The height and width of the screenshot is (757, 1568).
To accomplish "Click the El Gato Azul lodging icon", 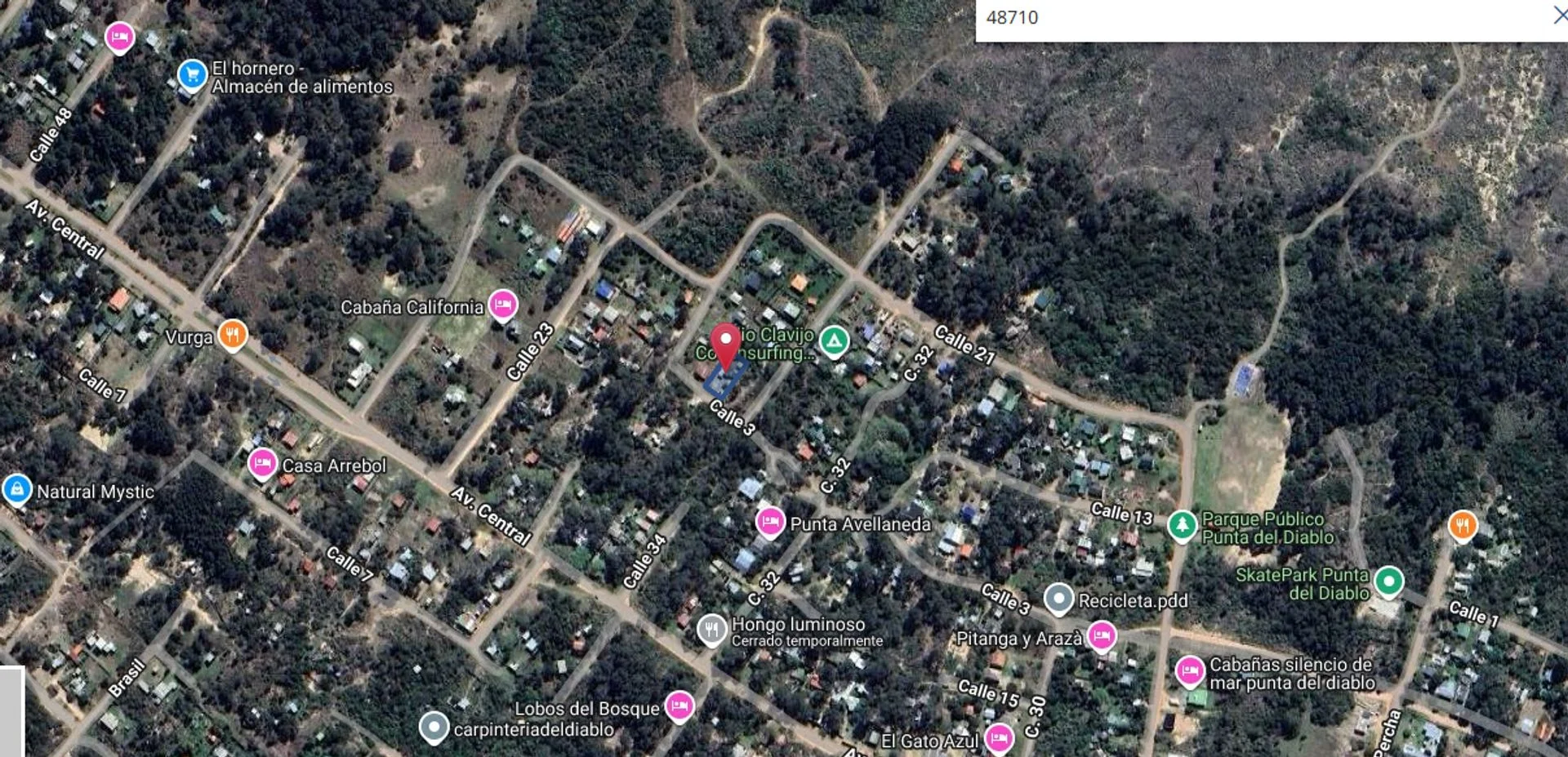I will 1000,738.
